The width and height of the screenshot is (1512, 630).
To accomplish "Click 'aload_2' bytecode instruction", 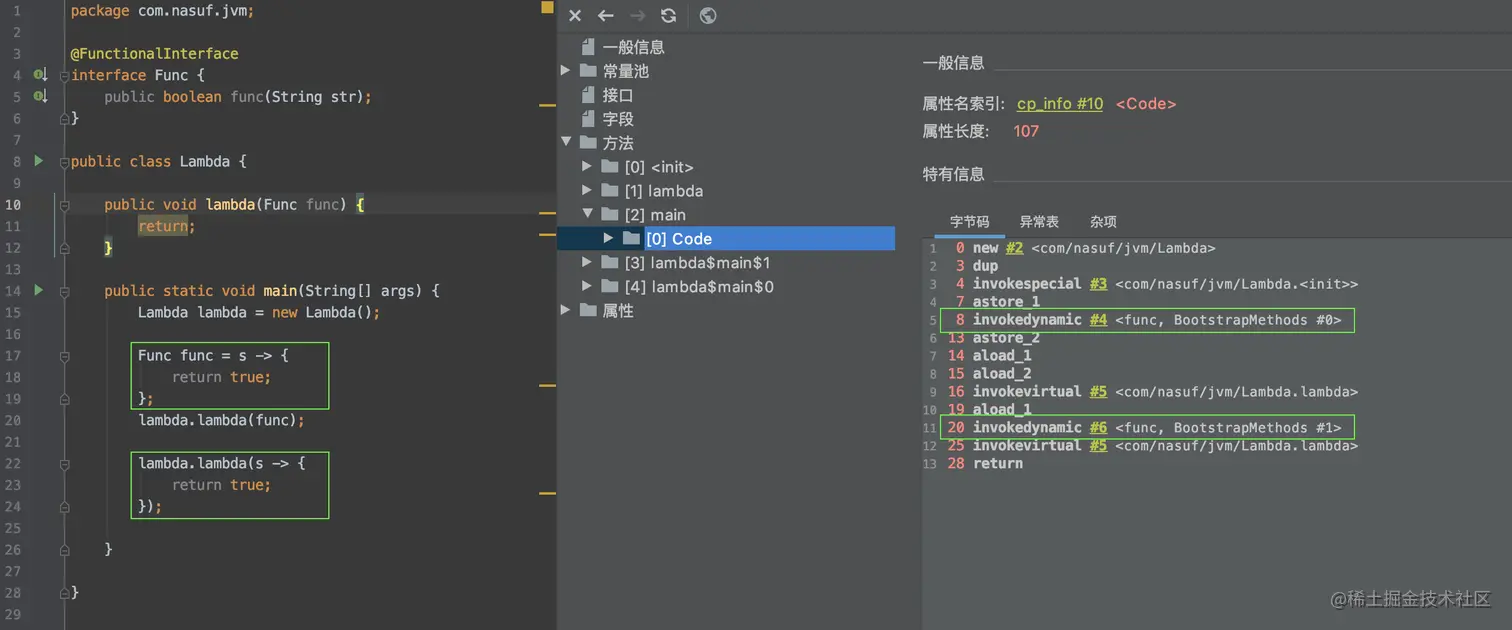I will point(1002,374).
